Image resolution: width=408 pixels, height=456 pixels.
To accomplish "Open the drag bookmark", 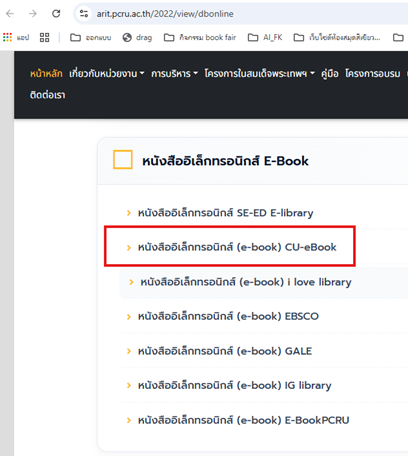I will (137, 37).
